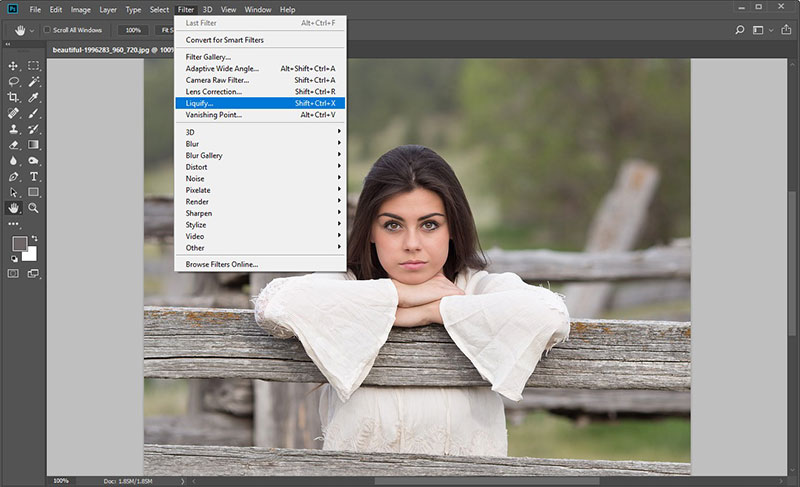
Task: Click the status bar zoom percentage field
Action: [61, 481]
